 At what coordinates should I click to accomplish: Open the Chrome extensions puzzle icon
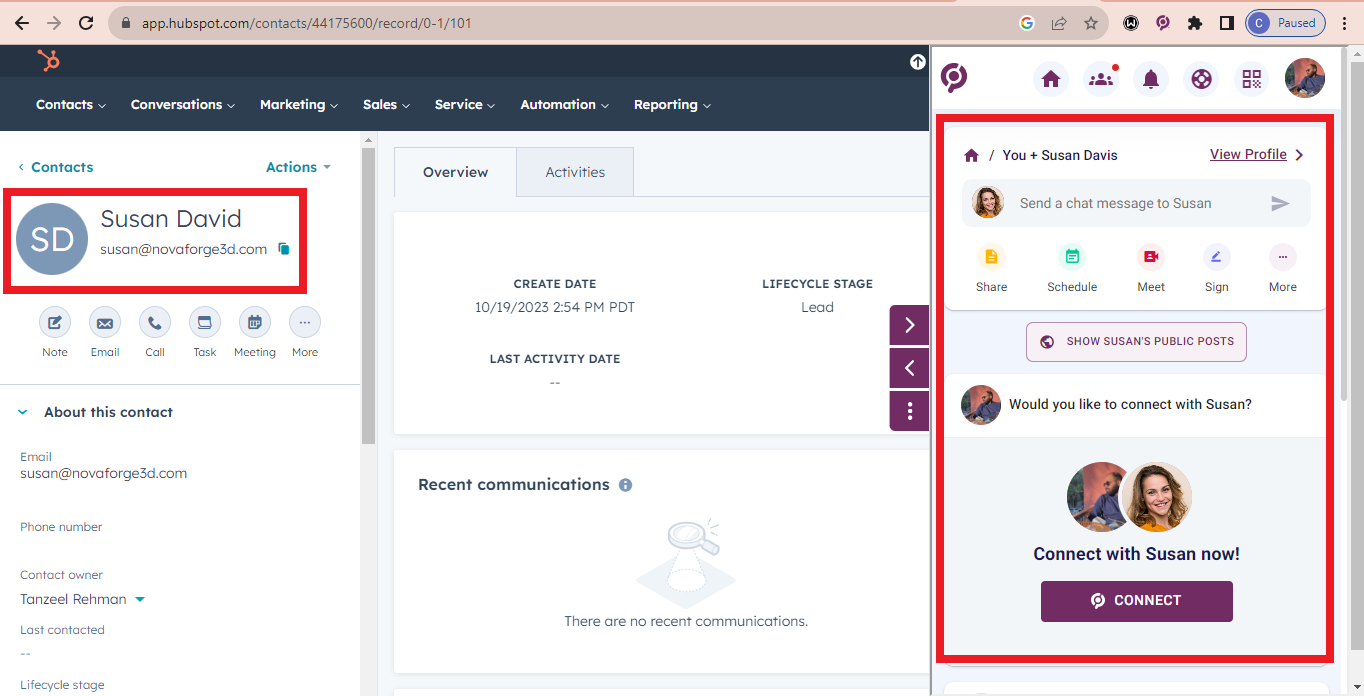(x=1194, y=23)
